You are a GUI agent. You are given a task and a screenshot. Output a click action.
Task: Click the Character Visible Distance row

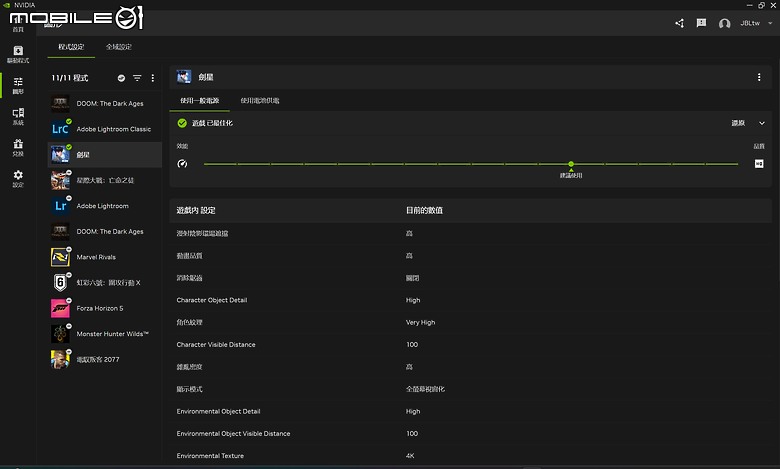[470, 345]
